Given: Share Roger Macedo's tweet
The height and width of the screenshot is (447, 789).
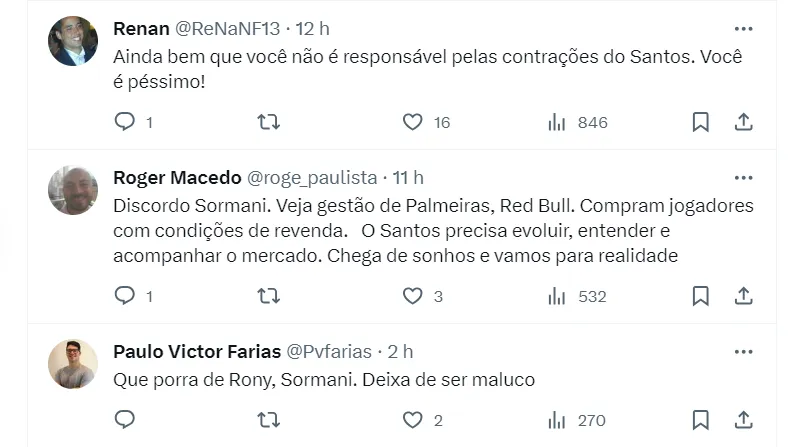Looking at the screenshot, I should [743, 296].
